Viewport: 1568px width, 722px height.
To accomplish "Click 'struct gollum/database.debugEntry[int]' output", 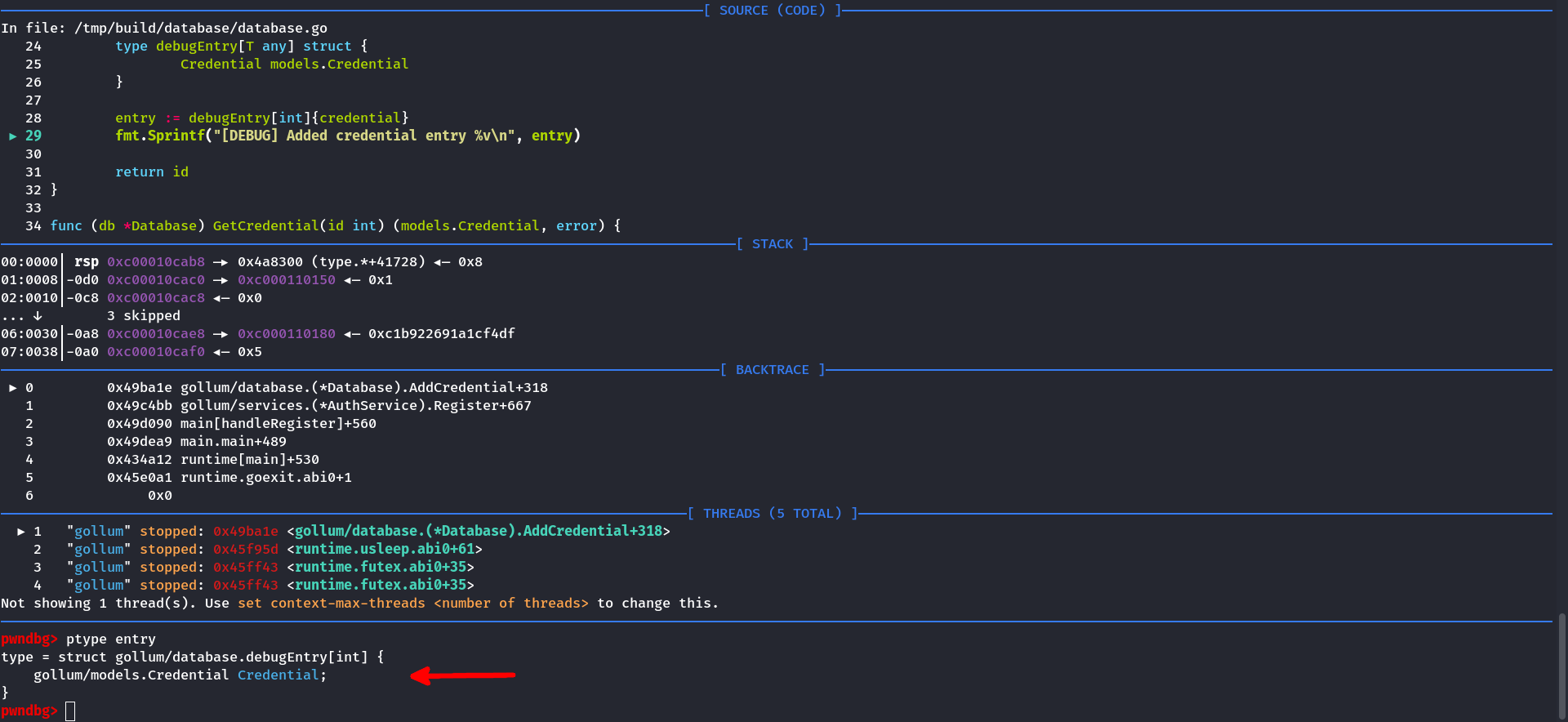I will [213, 657].
